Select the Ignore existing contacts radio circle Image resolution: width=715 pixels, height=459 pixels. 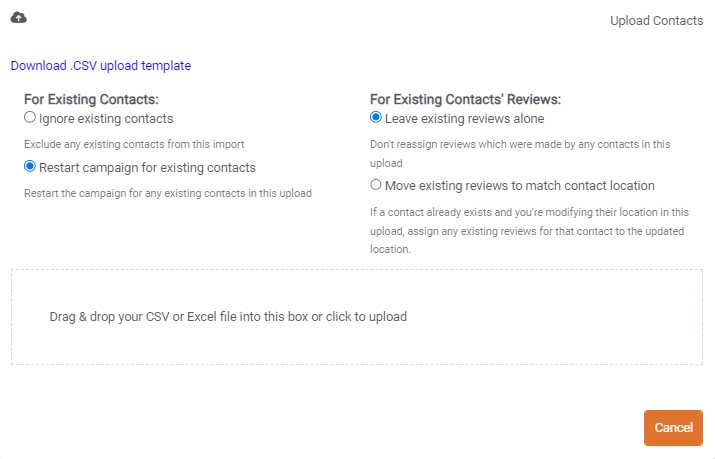point(30,117)
